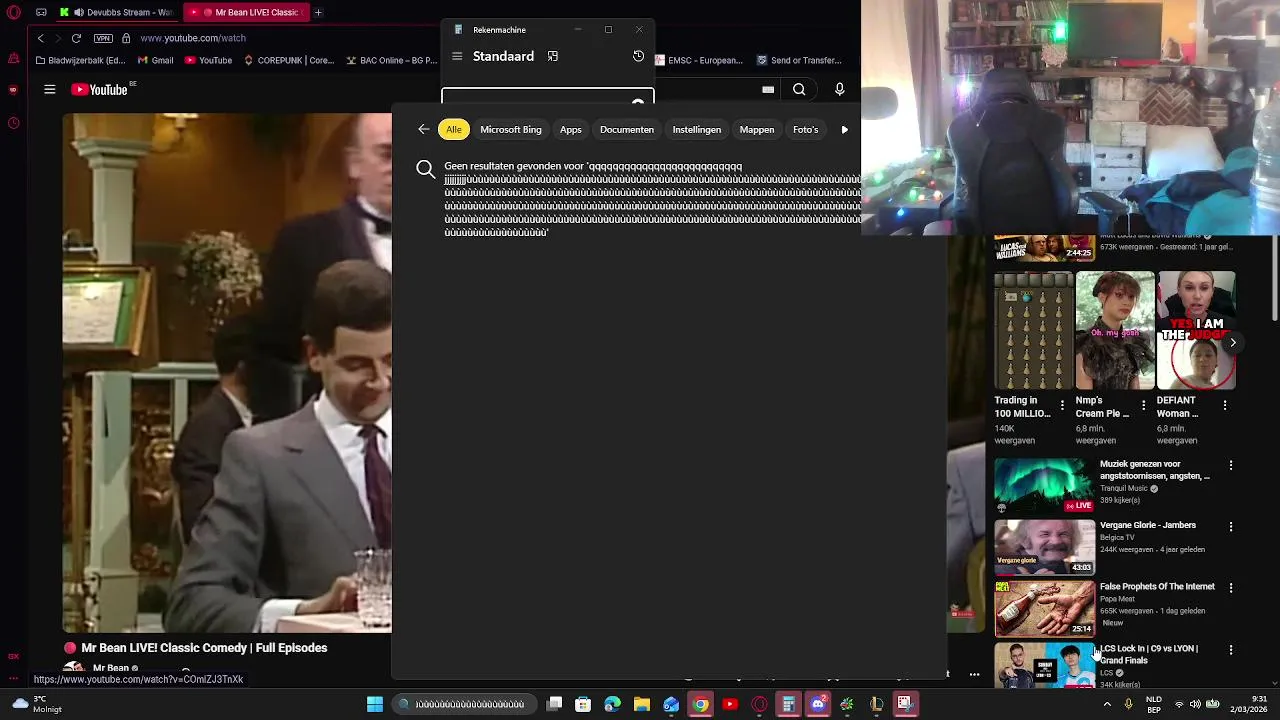
Task: Open more options for False Prophets video
Action: pyautogui.click(x=1231, y=588)
